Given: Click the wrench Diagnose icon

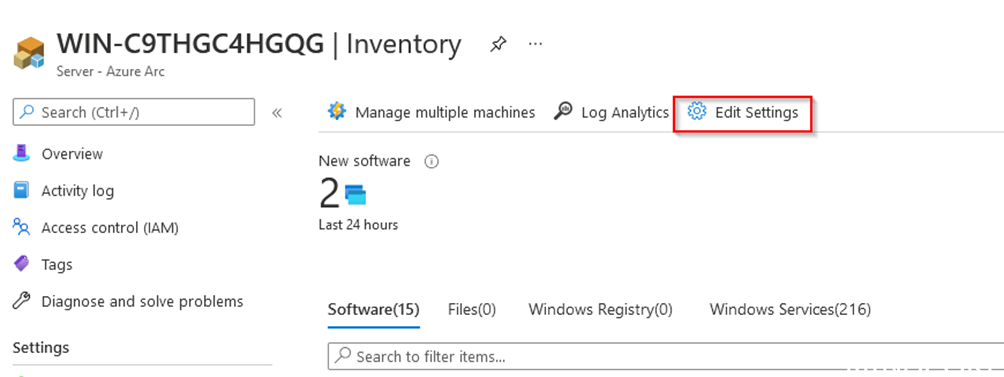Looking at the screenshot, I should (22, 301).
